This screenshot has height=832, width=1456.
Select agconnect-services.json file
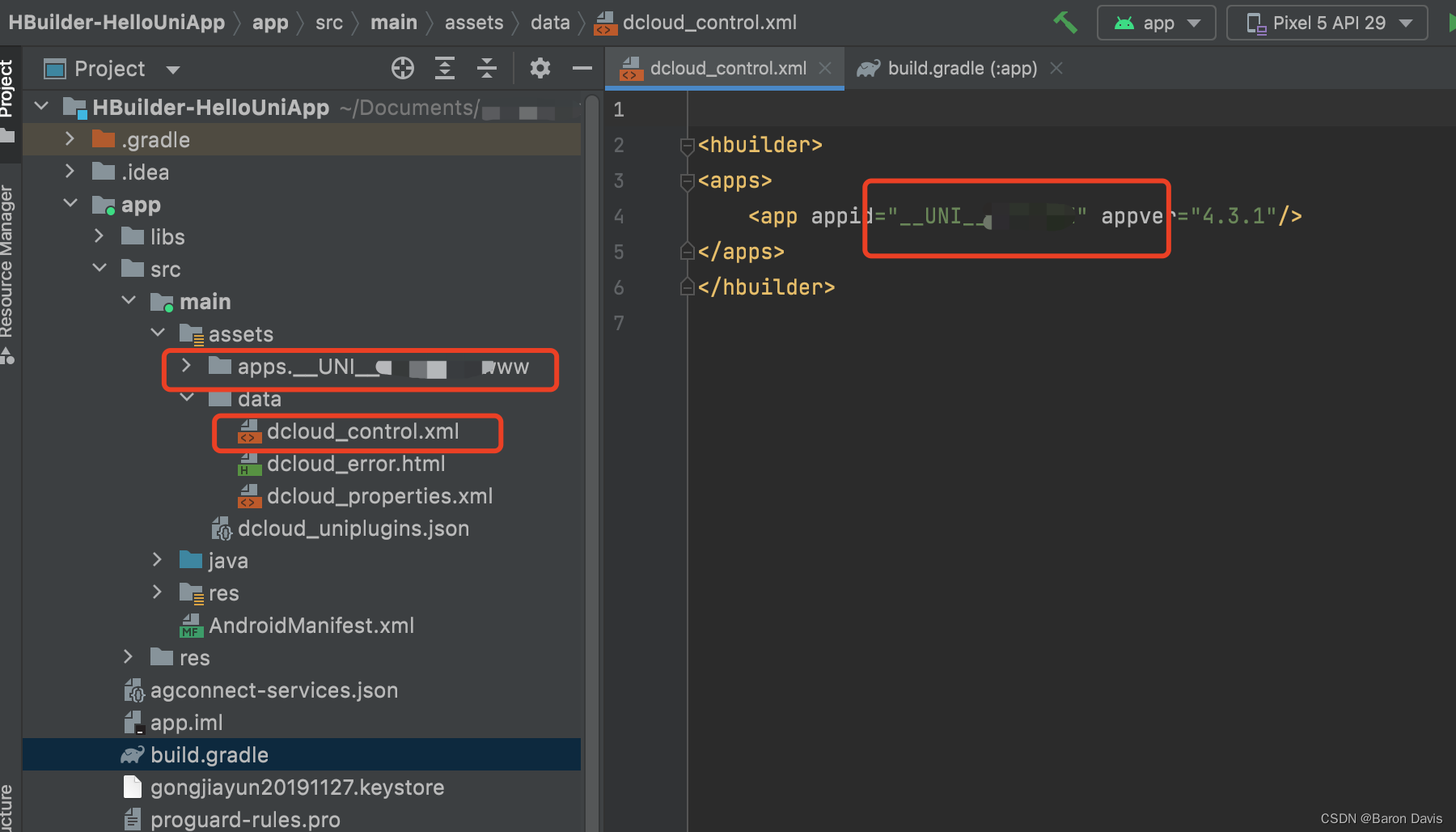click(274, 690)
